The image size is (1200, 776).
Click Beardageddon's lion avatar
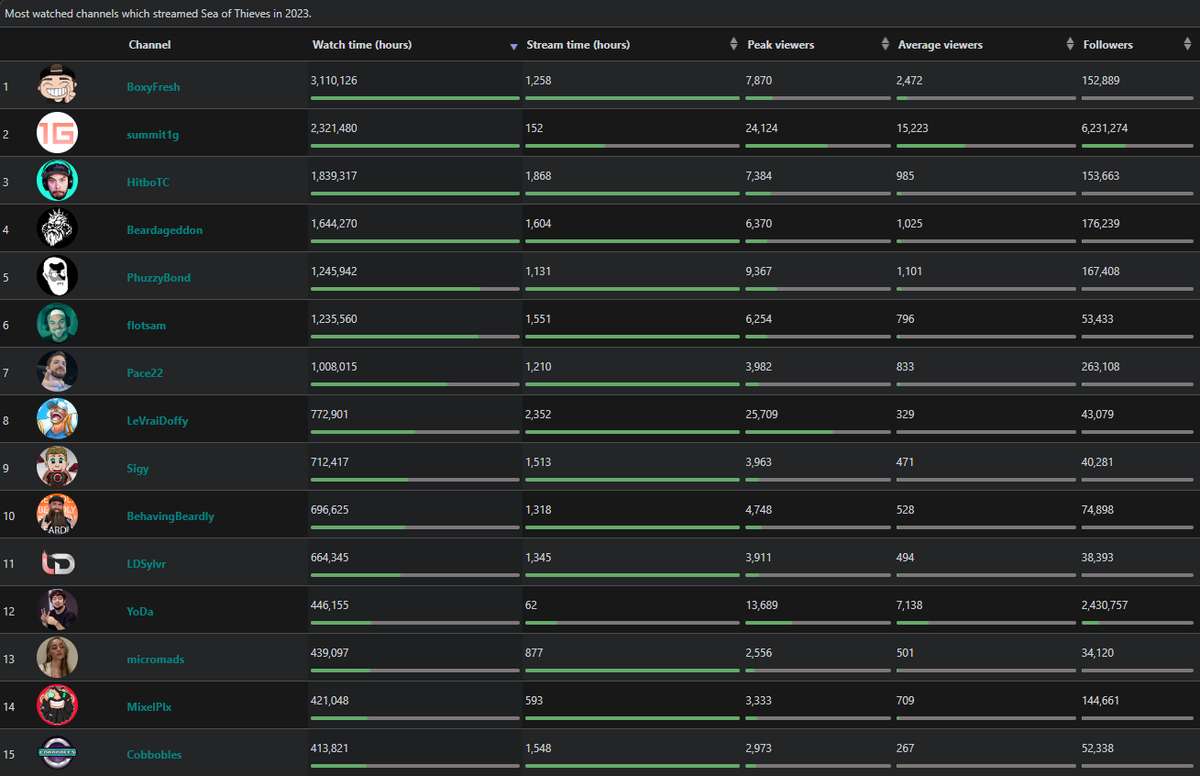[x=57, y=229]
